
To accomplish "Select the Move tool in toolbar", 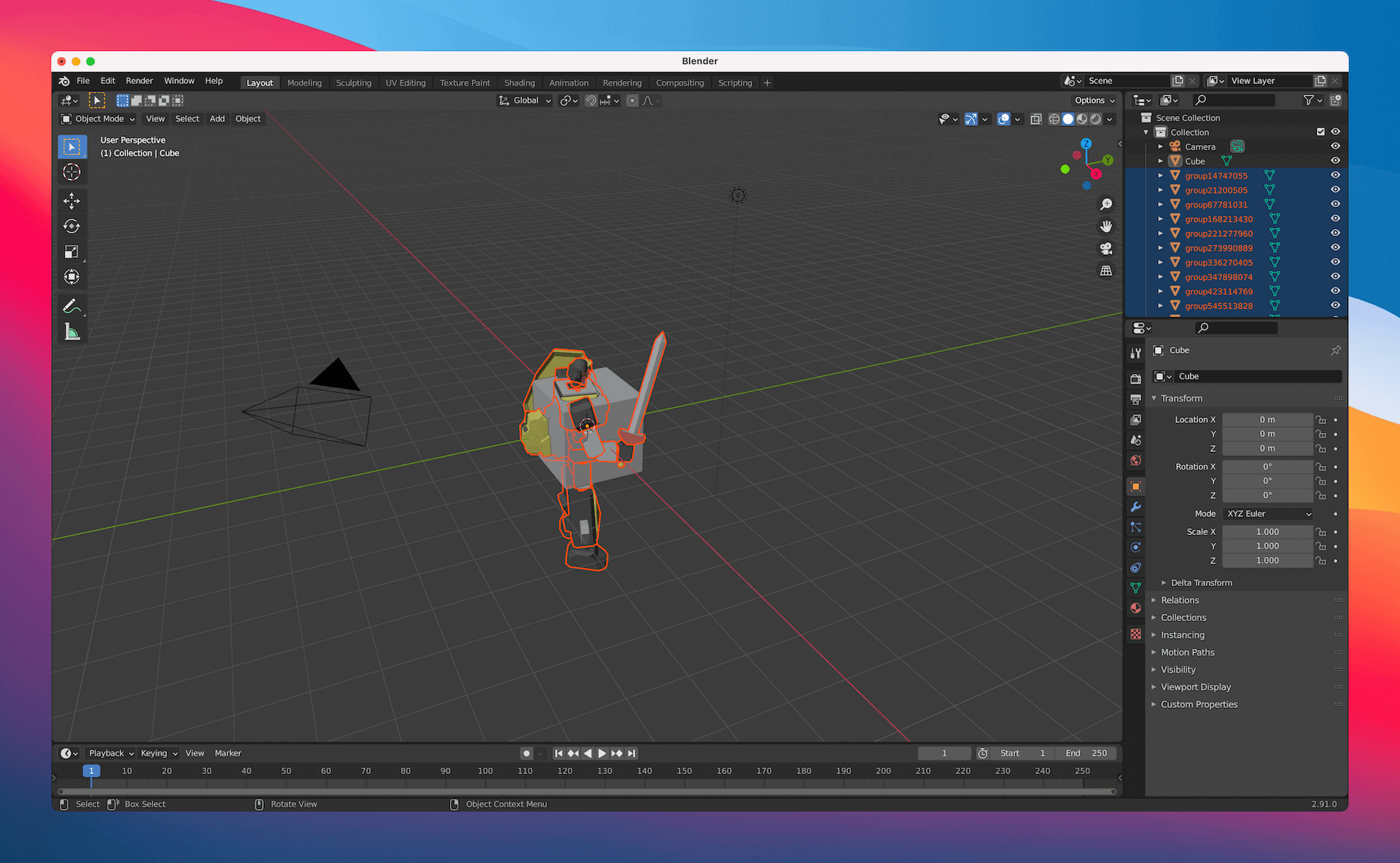I will [71, 201].
